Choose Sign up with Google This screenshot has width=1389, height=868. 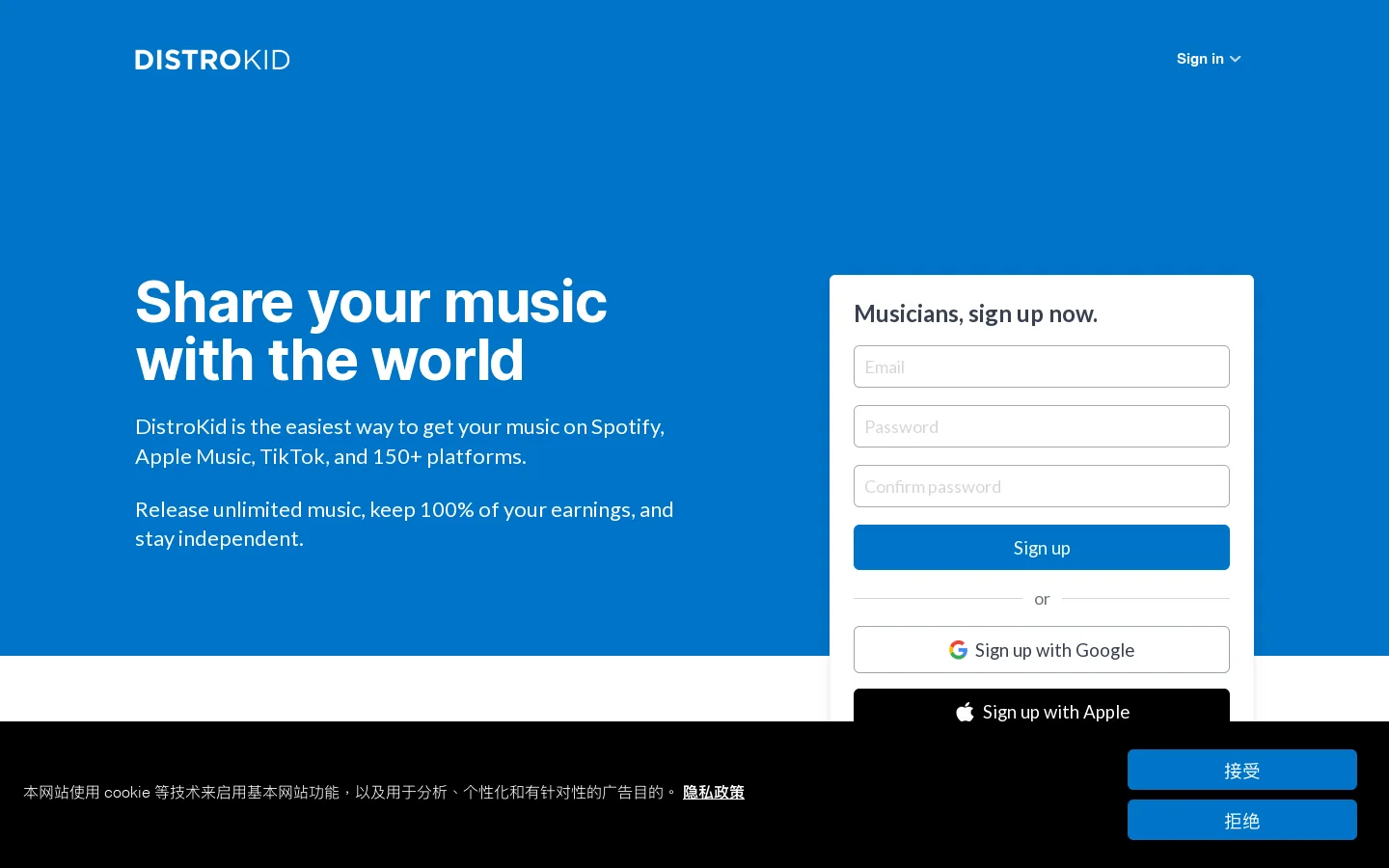pos(1042,650)
